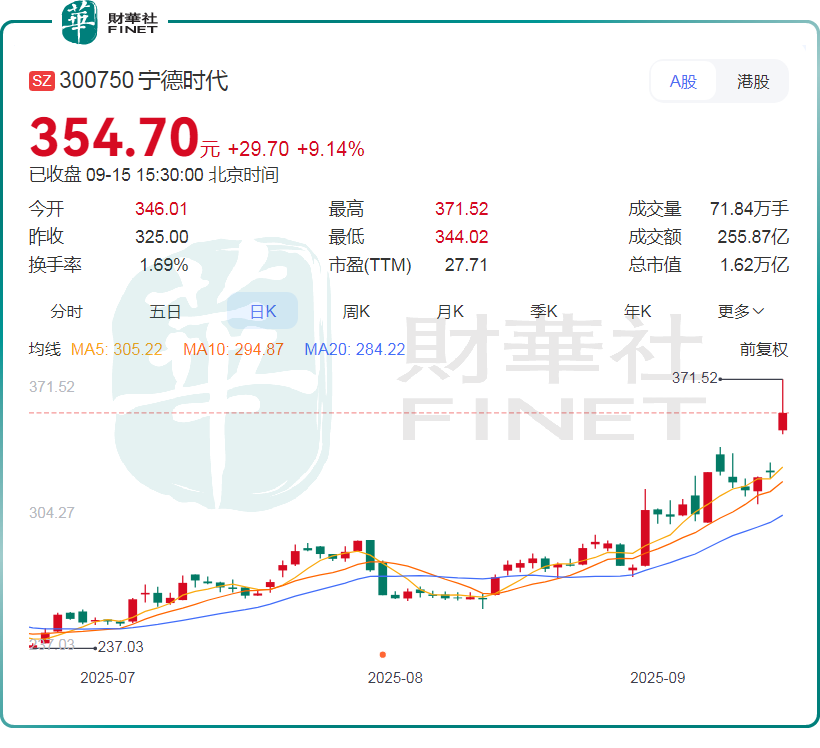Click the percentage change +9.14%

[x=331, y=149]
